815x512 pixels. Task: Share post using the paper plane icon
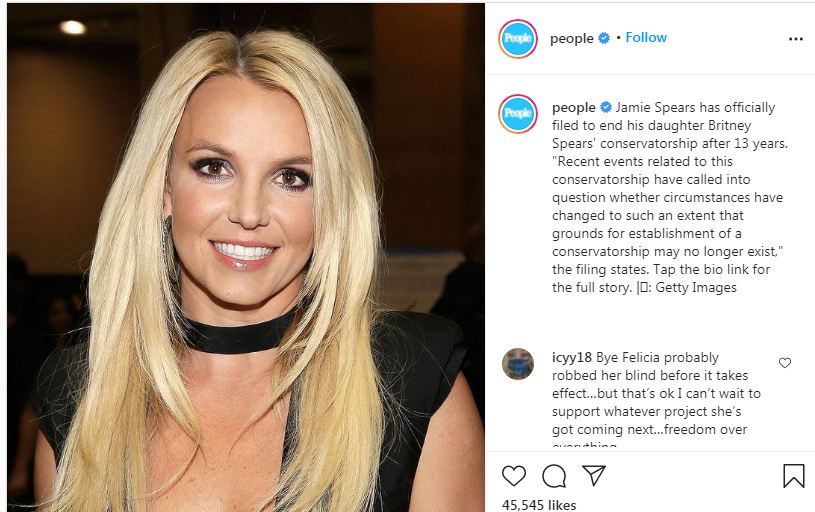[594, 475]
